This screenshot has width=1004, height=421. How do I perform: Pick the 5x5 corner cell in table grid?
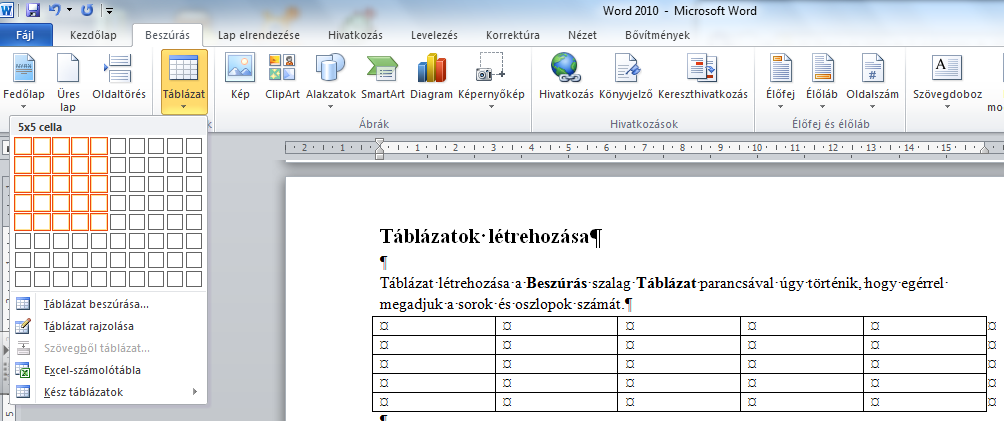[99, 222]
